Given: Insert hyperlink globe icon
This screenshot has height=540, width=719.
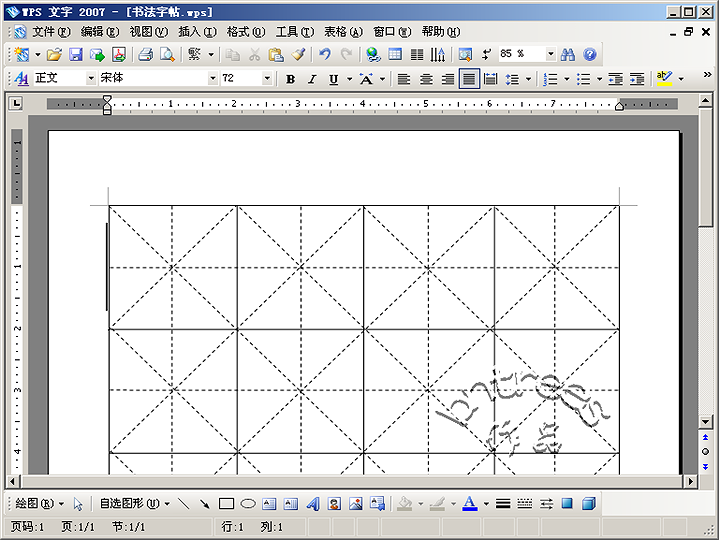Looking at the screenshot, I should pos(373,55).
